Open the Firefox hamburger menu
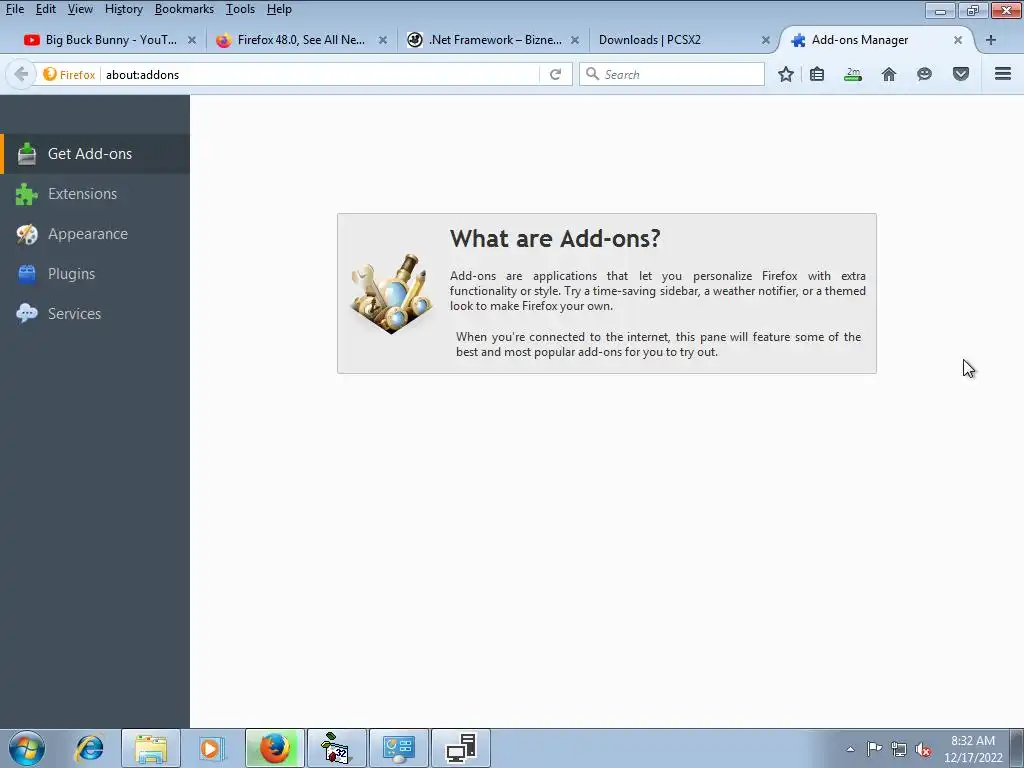 1003,74
